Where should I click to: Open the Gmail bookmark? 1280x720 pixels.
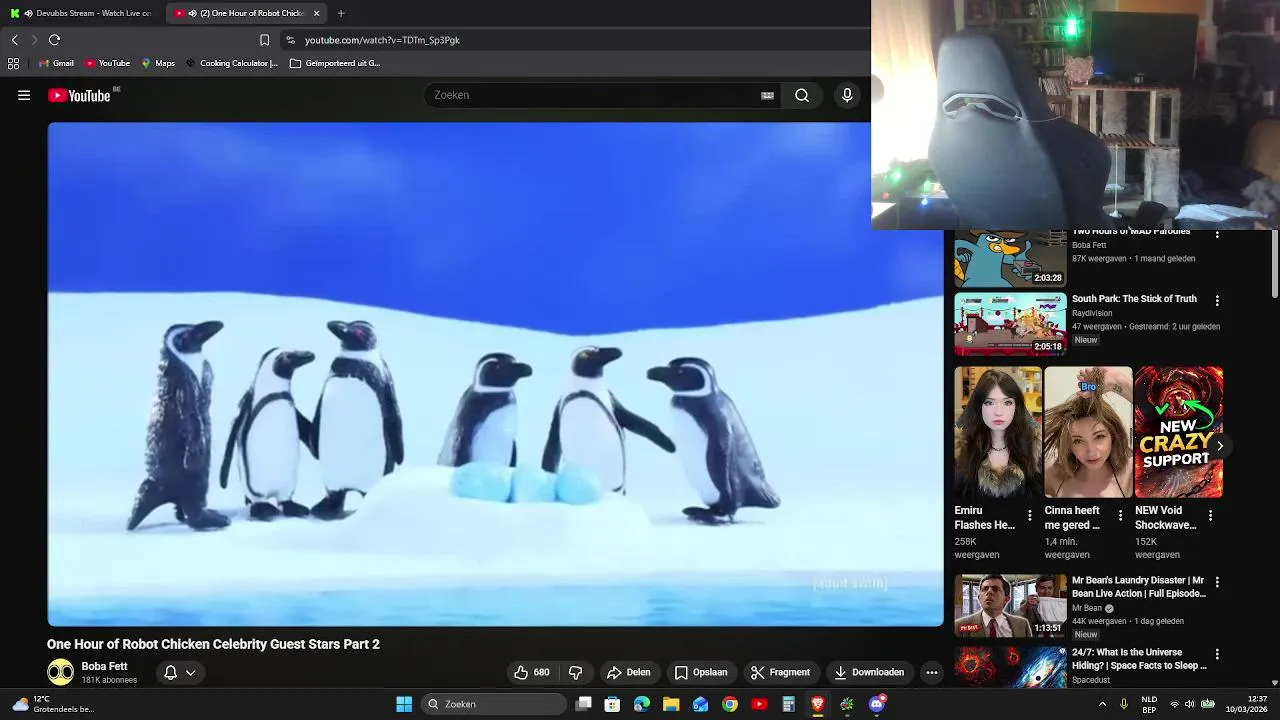click(56, 63)
